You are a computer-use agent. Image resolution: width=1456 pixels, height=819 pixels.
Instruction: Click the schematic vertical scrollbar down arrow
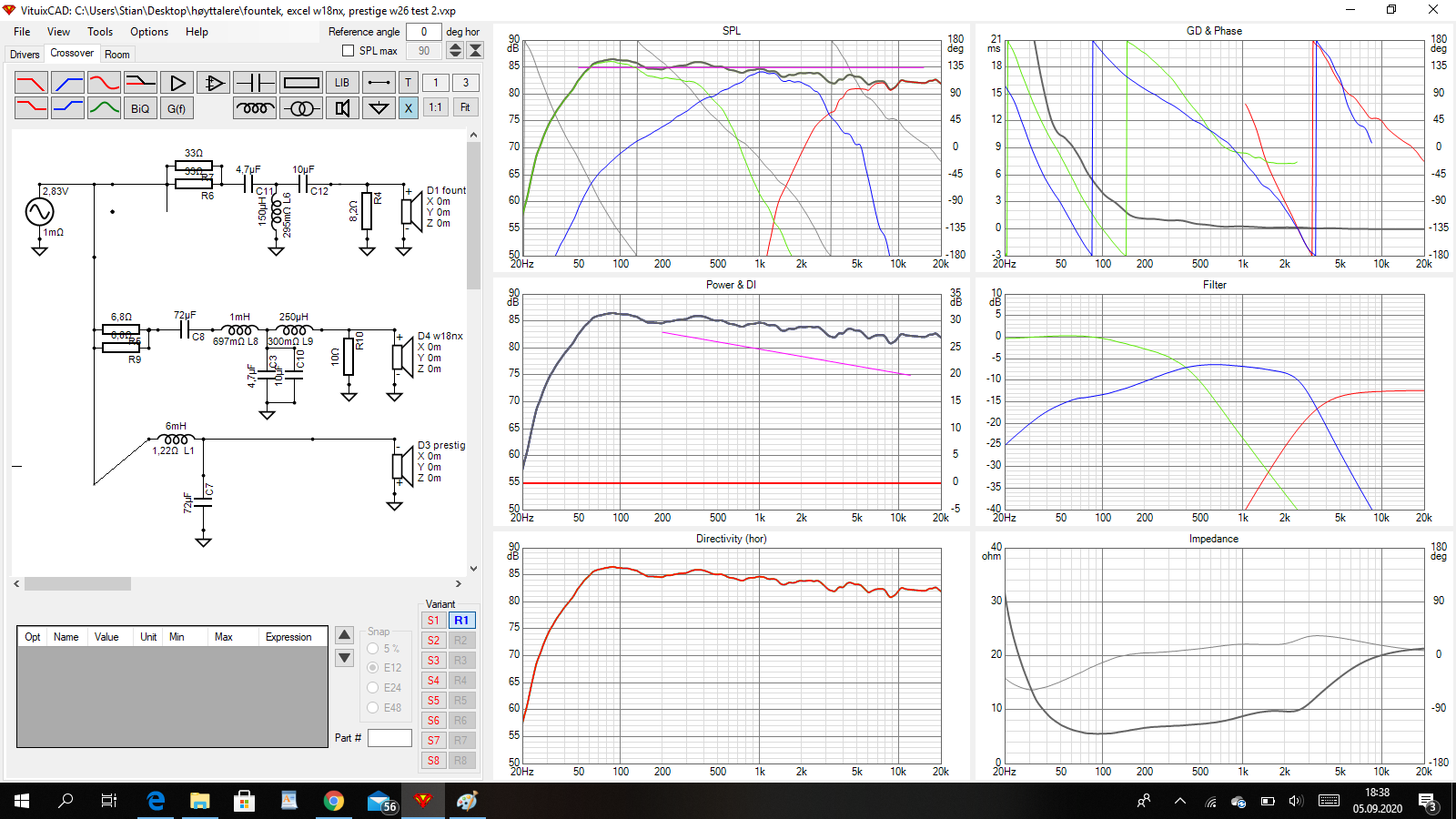pos(473,568)
